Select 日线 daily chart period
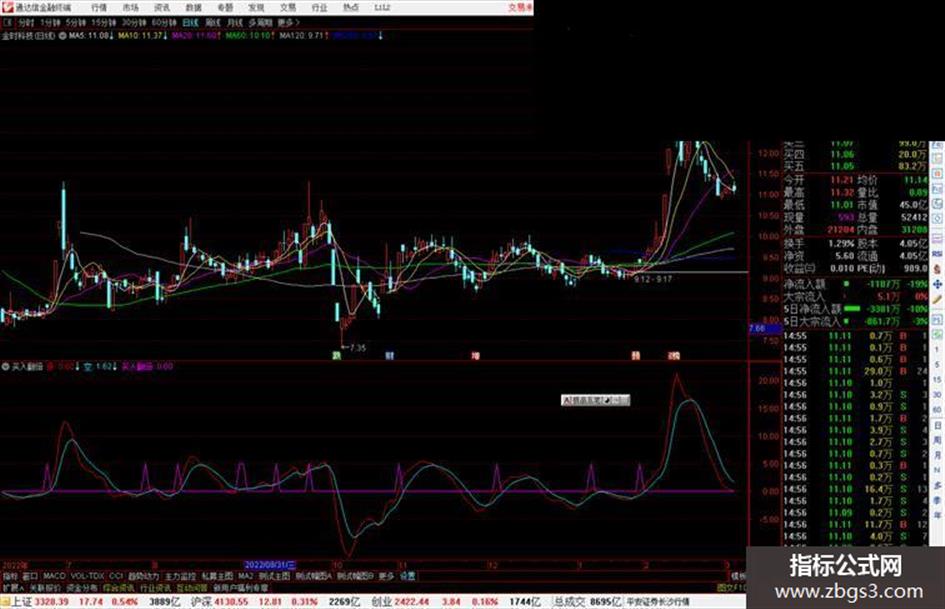 [190, 22]
